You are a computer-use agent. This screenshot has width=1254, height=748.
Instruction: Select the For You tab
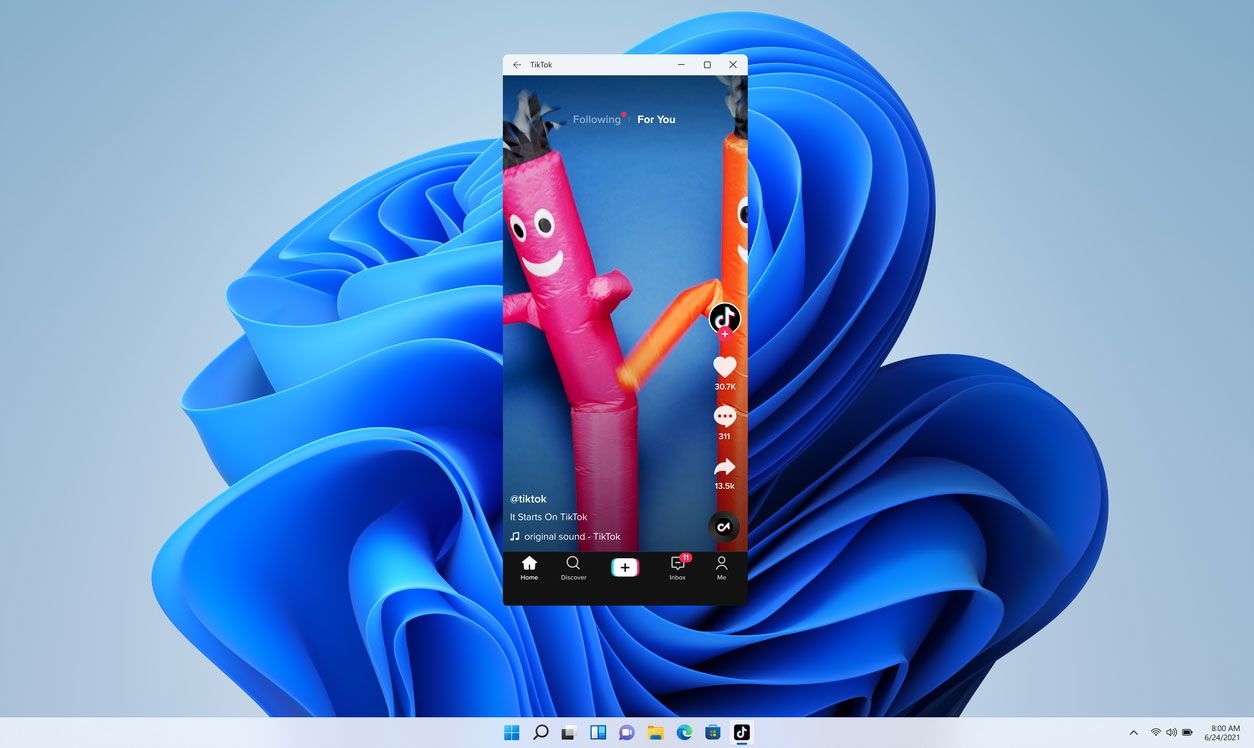(x=655, y=119)
